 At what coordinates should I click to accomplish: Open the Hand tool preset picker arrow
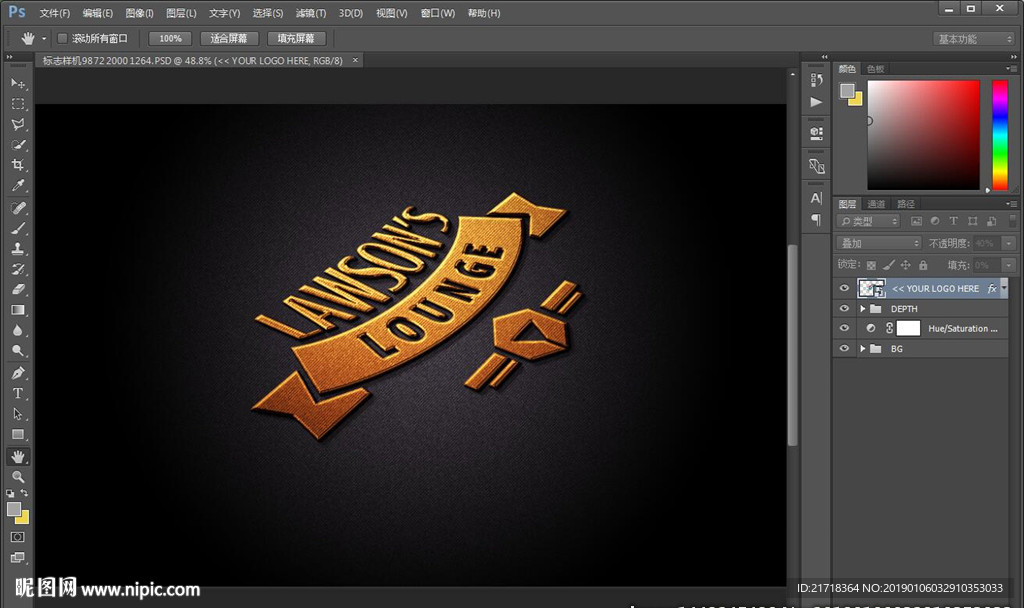(44, 39)
